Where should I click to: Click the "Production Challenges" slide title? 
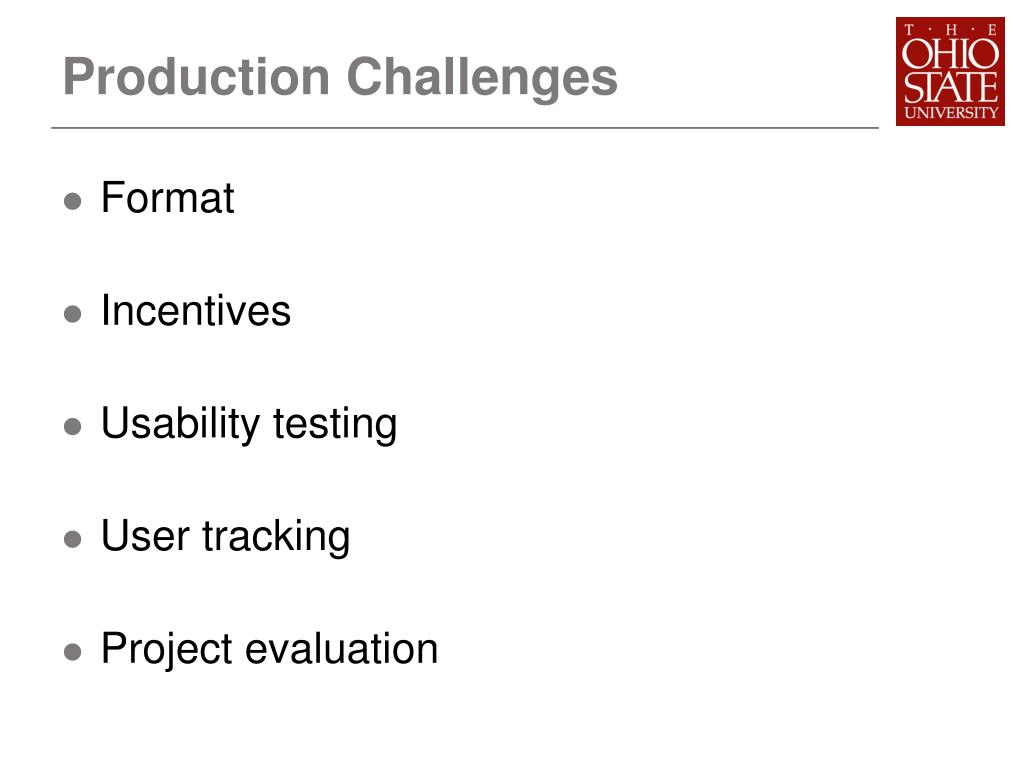tap(340, 77)
